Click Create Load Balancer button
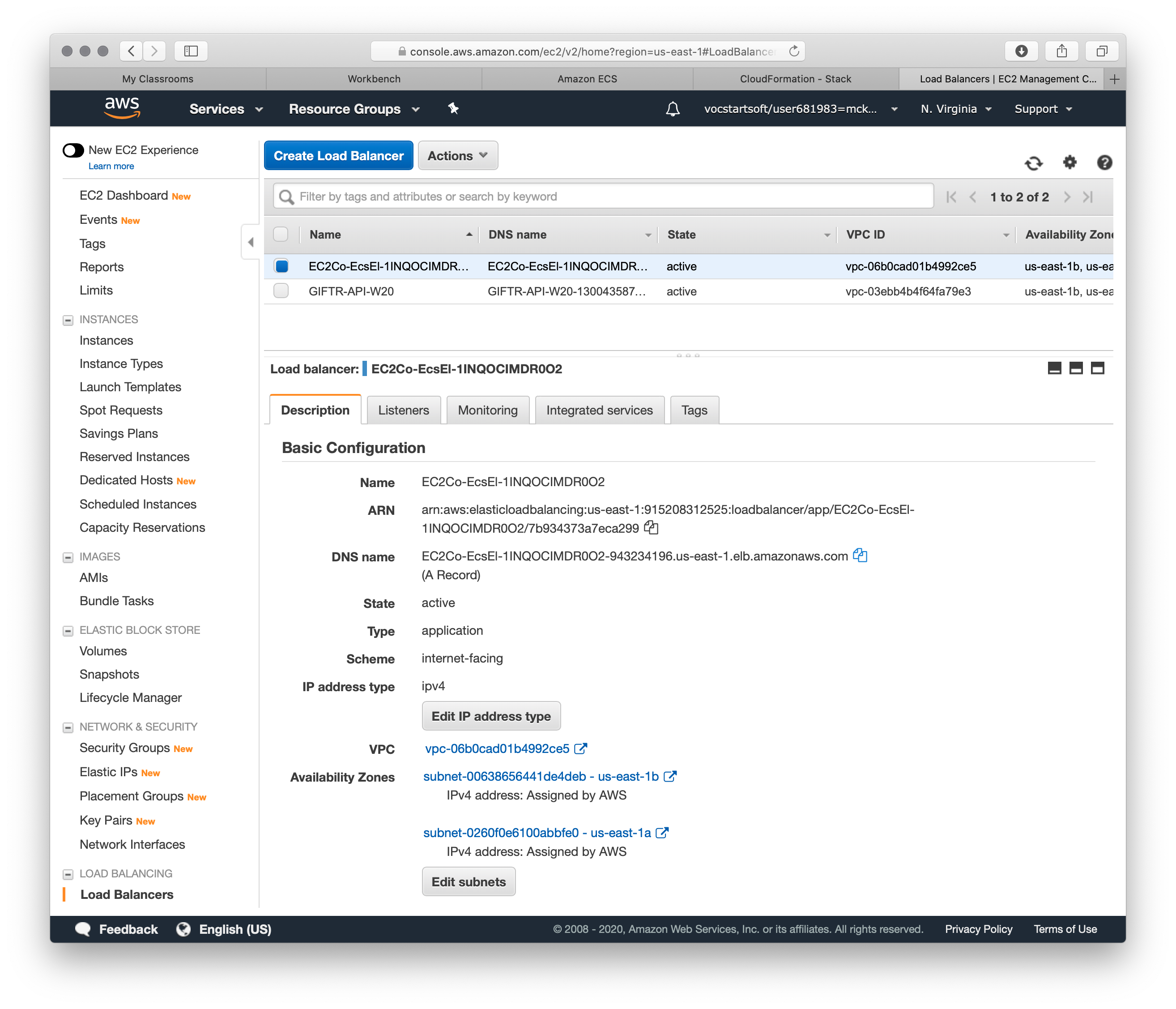Screen dimensions: 1176x1009 click(x=338, y=156)
